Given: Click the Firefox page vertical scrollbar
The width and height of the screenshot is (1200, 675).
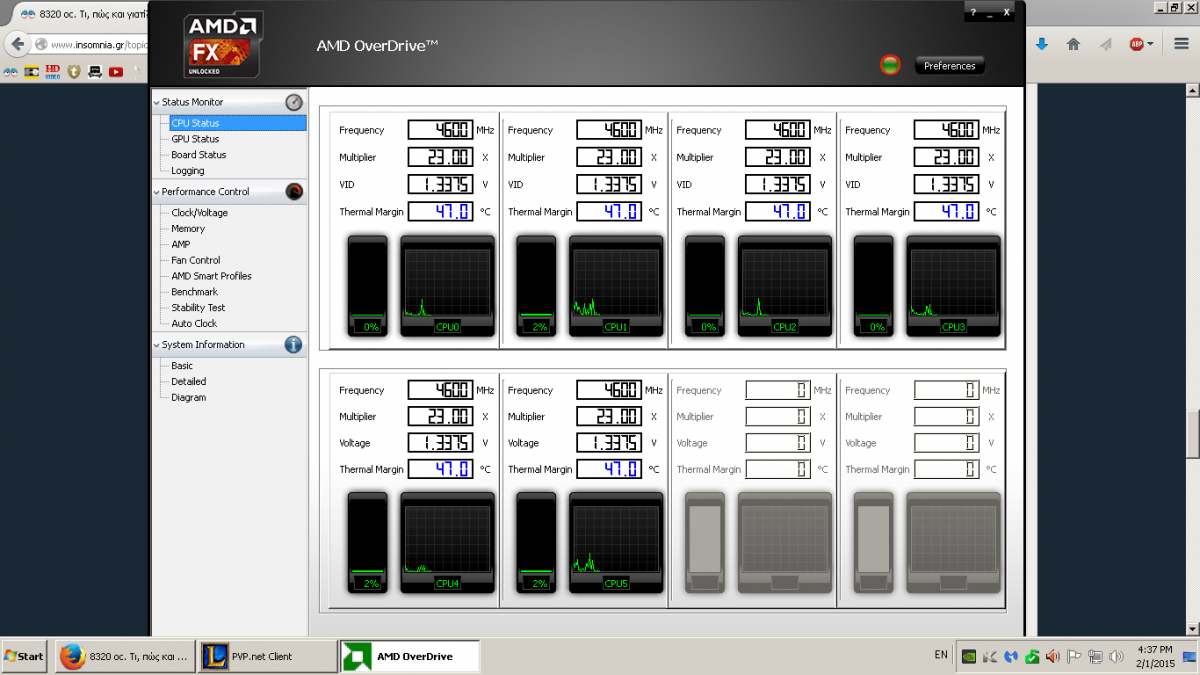Looking at the screenshot, I should coord(1193,360).
